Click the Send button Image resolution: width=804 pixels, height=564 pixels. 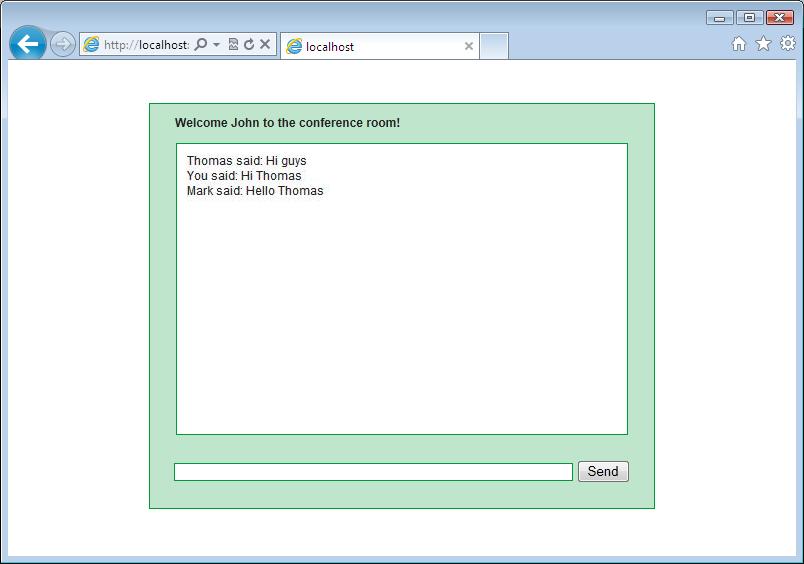603,471
